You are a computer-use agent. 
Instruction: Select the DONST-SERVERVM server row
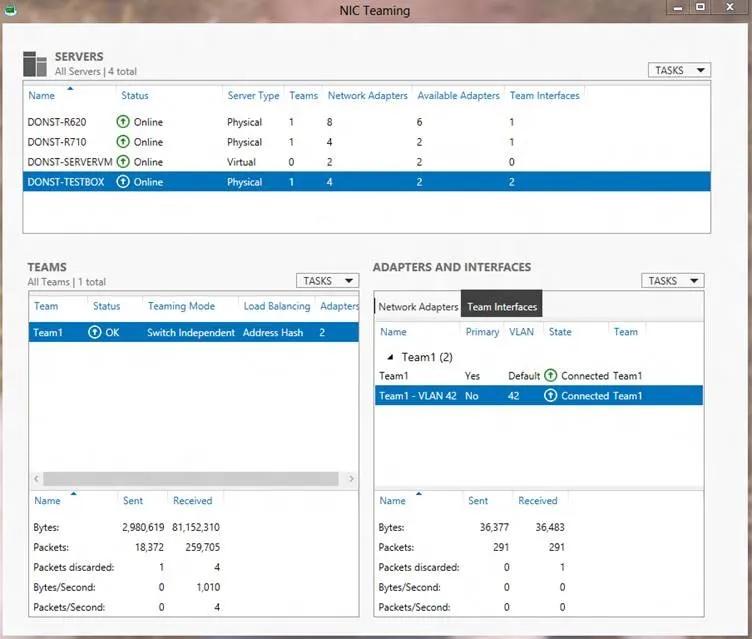pyautogui.click(x=367, y=162)
